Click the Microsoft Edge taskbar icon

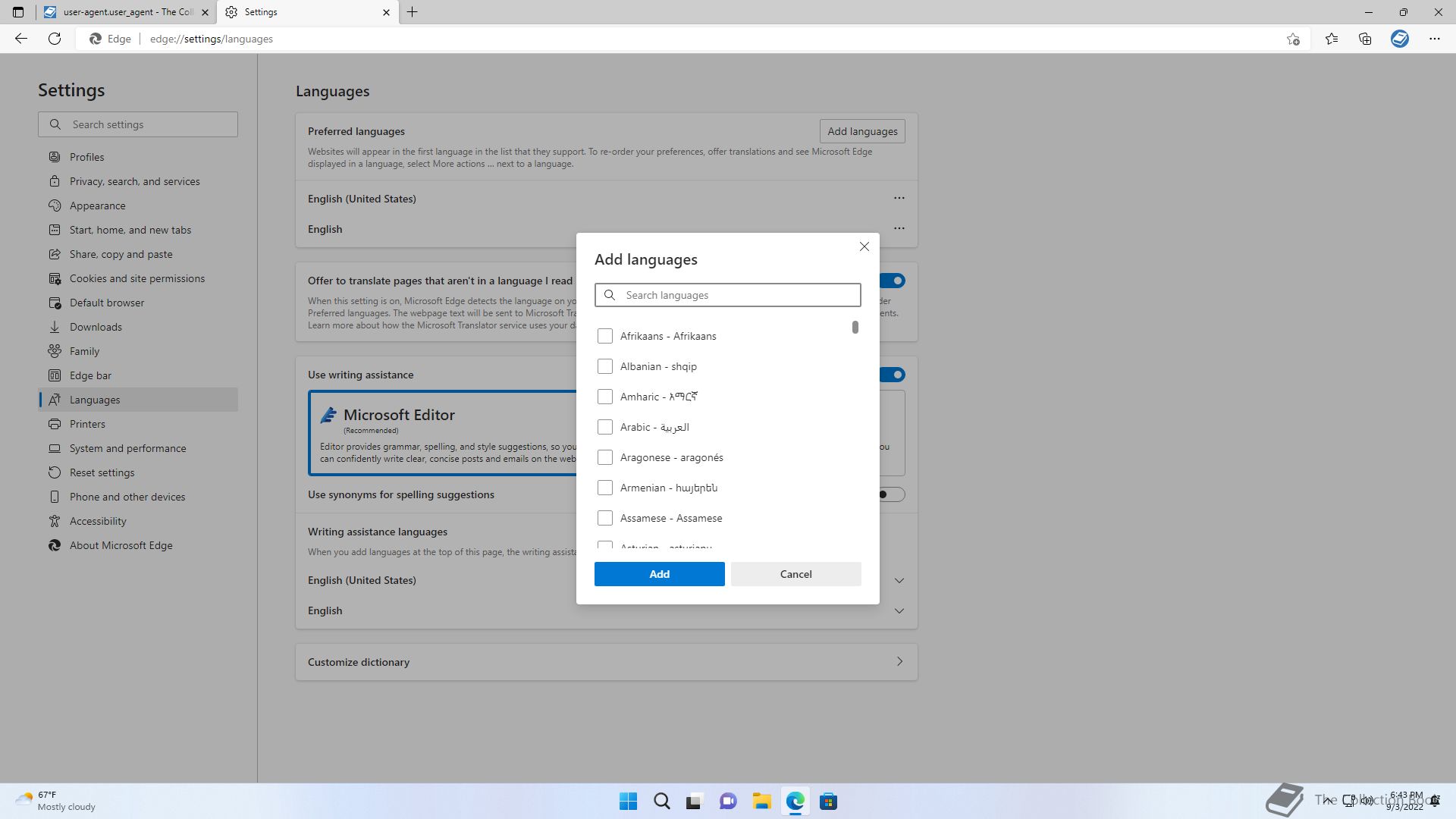coord(795,802)
